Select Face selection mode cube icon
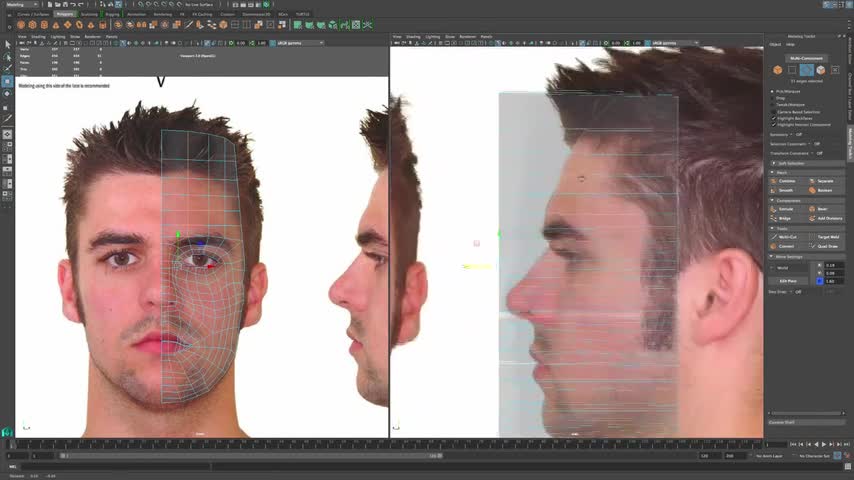 tap(821, 70)
